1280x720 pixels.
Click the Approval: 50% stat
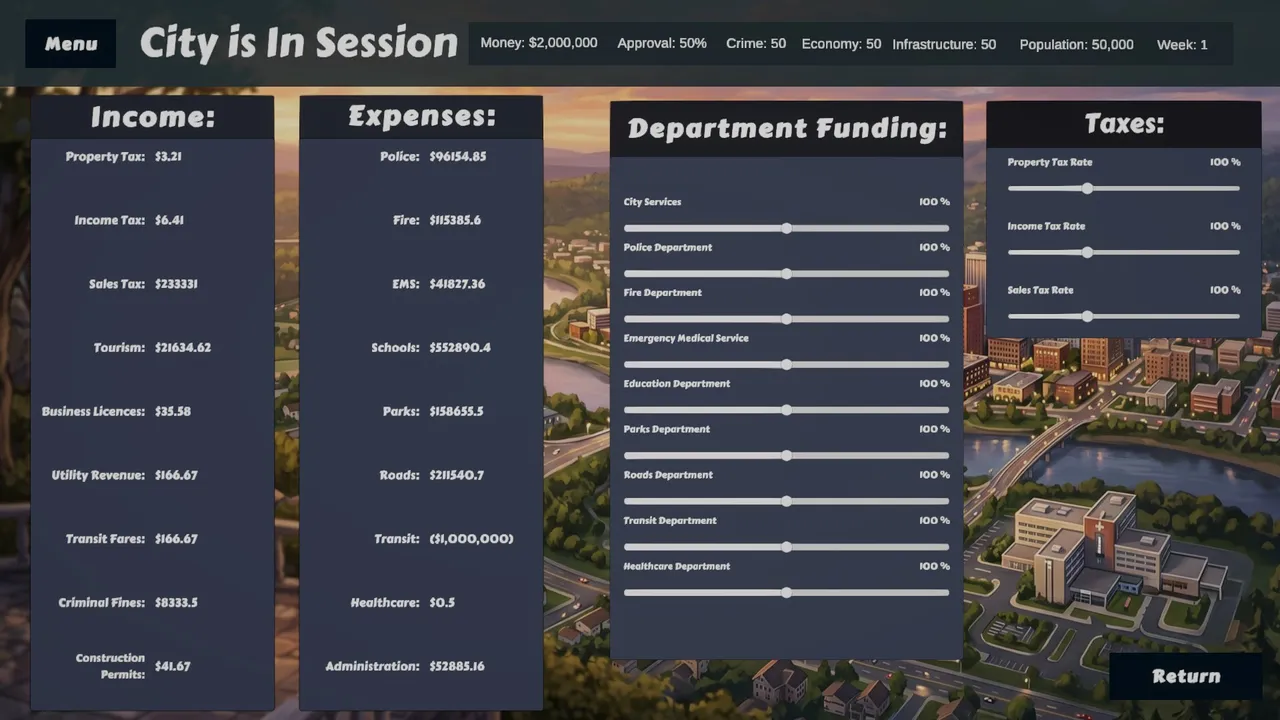(662, 43)
